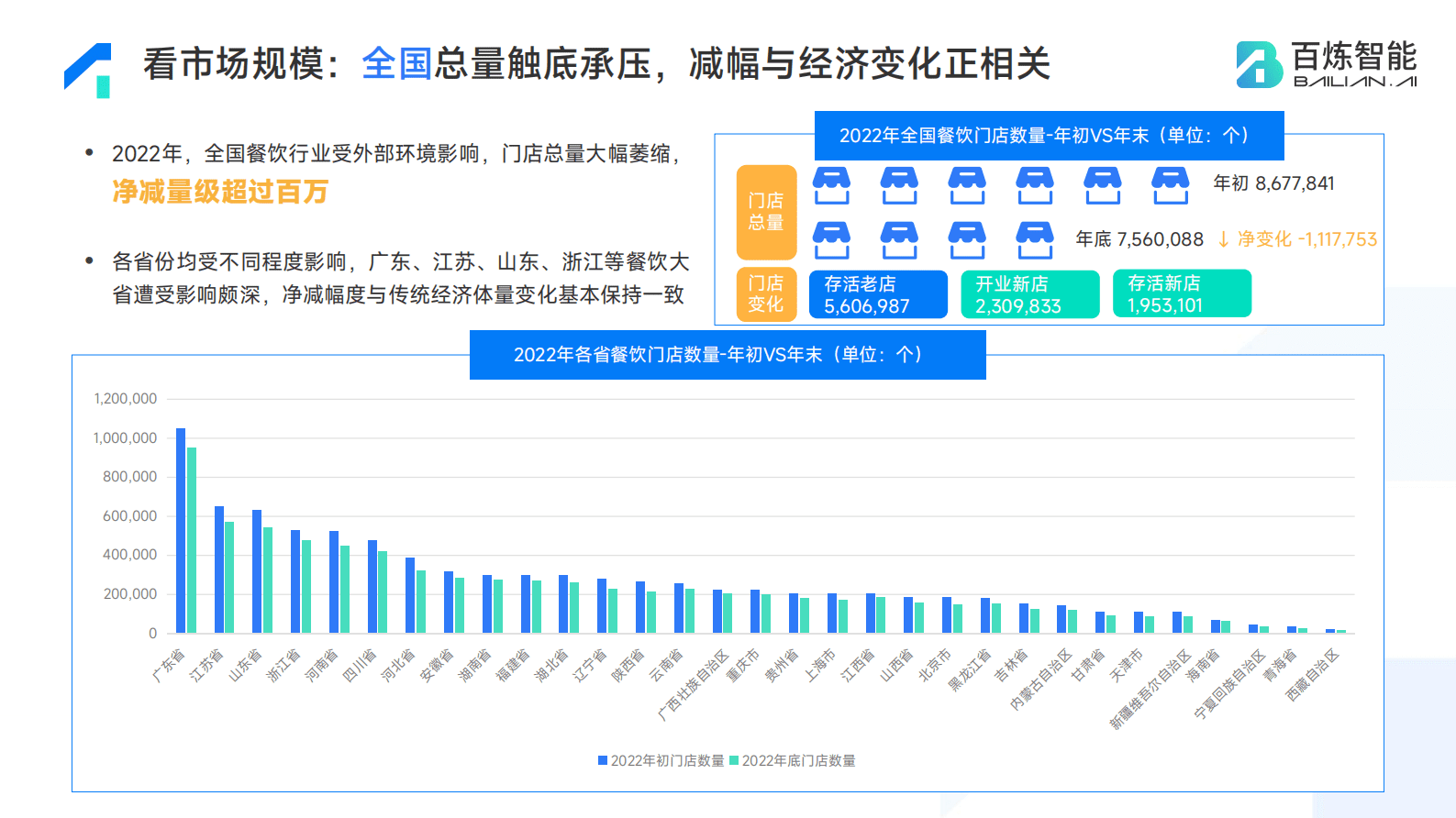Image resolution: width=1456 pixels, height=818 pixels.
Task: Click the 浙江省 year-end green bar
Action: (x=306, y=587)
